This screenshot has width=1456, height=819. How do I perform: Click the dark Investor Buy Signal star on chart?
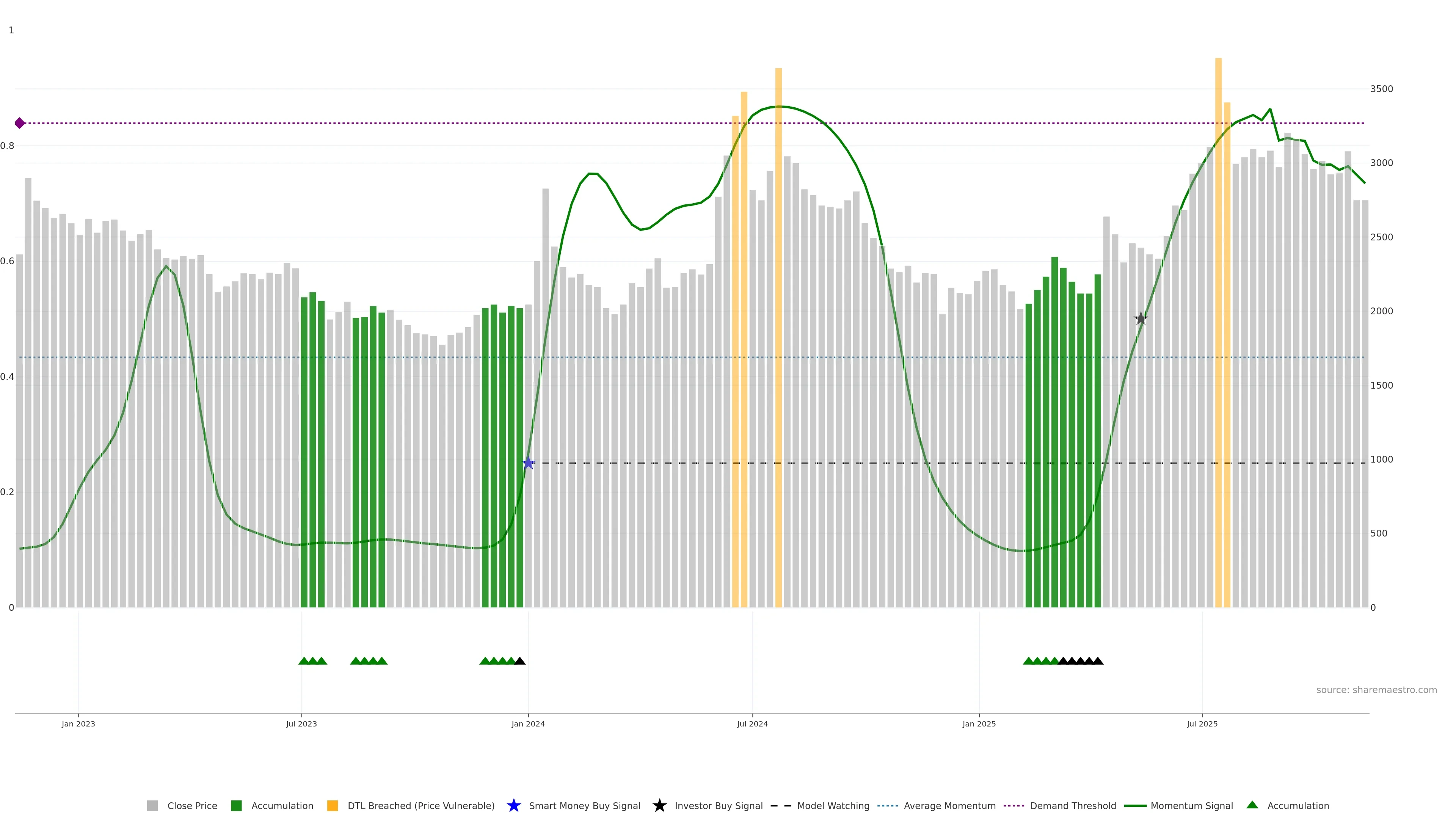[x=1141, y=319]
